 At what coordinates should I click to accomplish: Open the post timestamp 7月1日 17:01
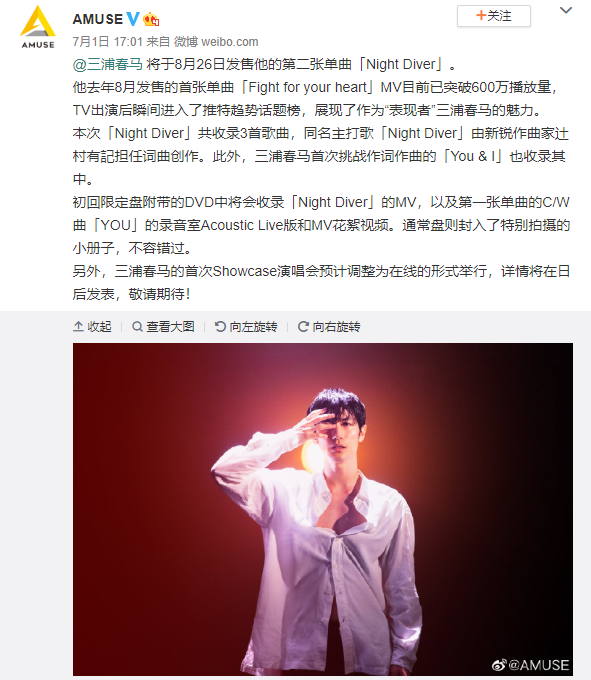click(108, 42)
